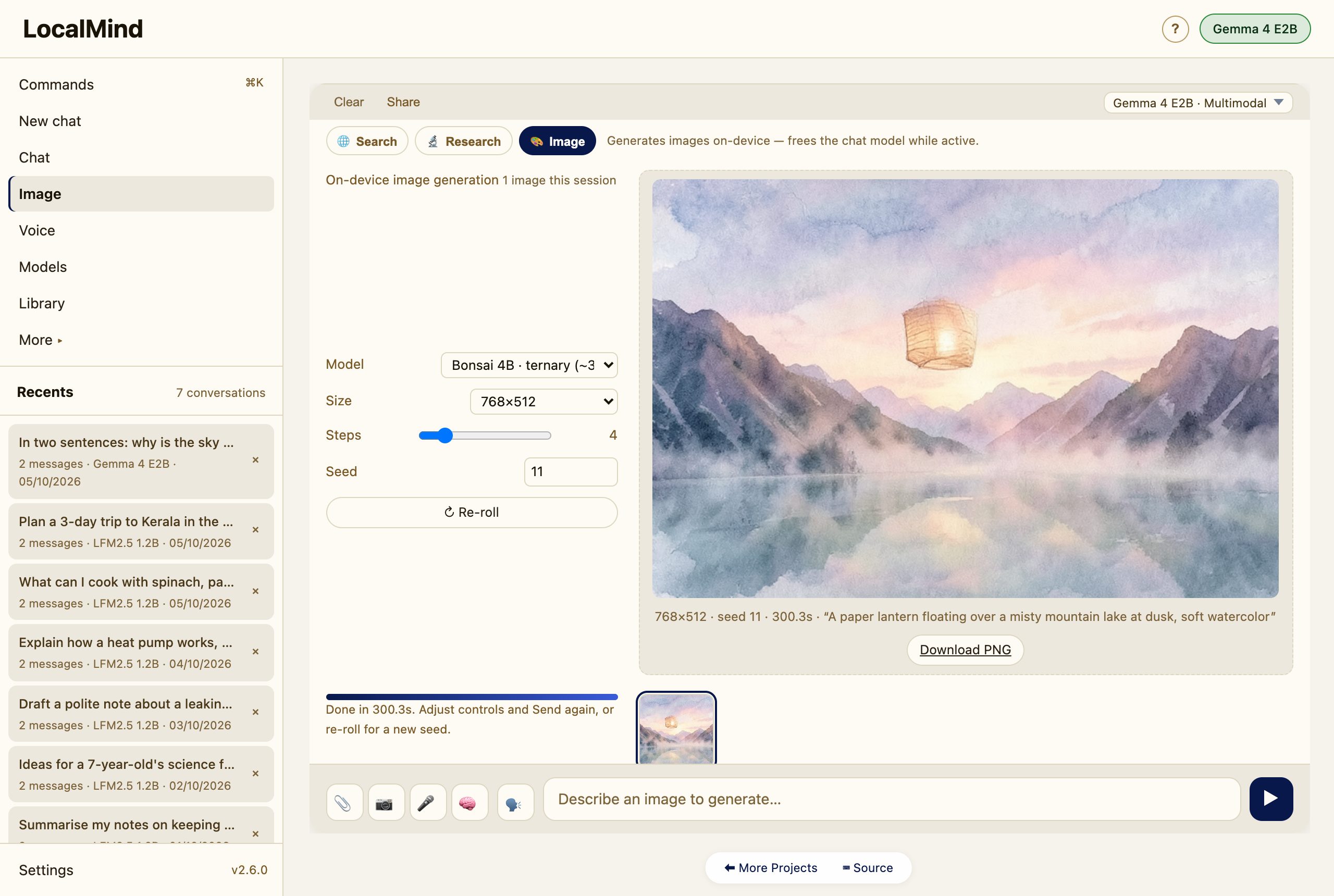Image resolution: width=1334 pixels, height=896 pixels.
Task: Click the camera icon in composer
Action: [x=386, y=802]
